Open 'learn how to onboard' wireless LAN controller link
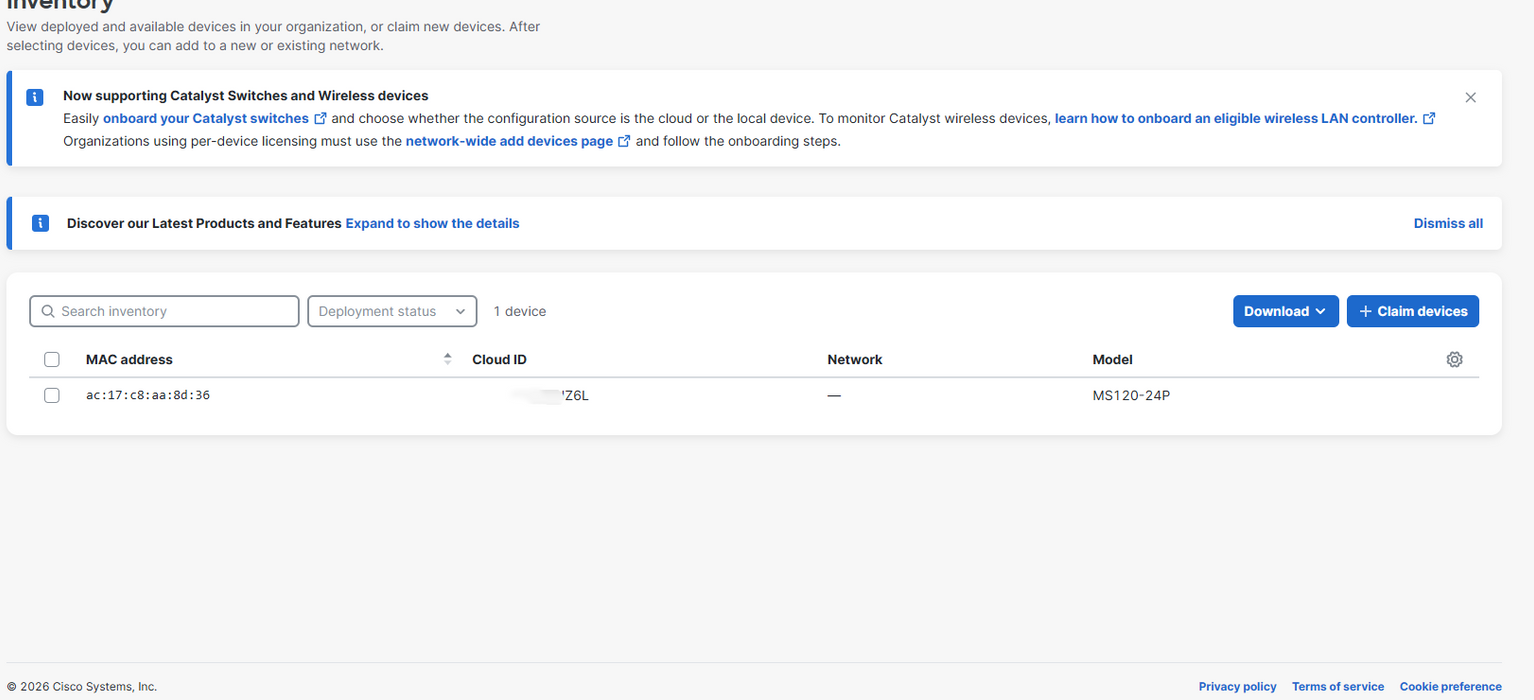This screenshot has height=700, width=1534. (1236, 118)
